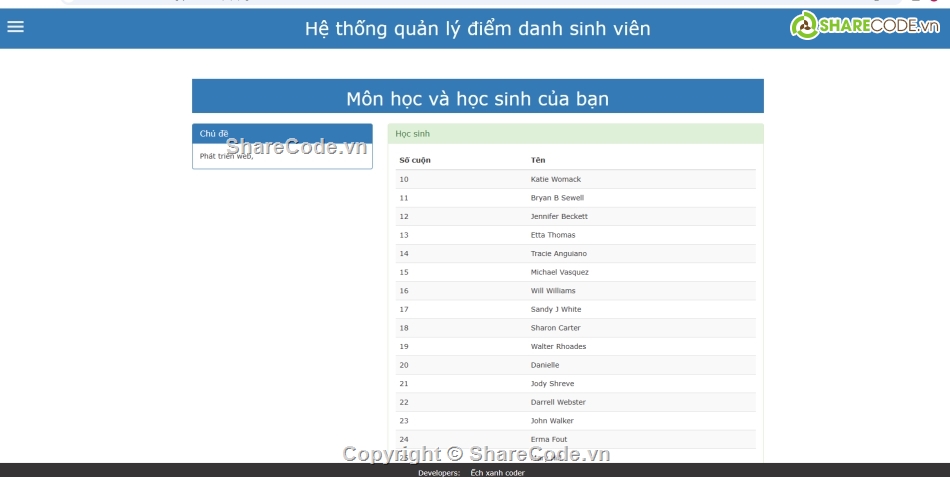The image size is (950, 477).
Task: Click roll number 10
Action: [404, 179]
